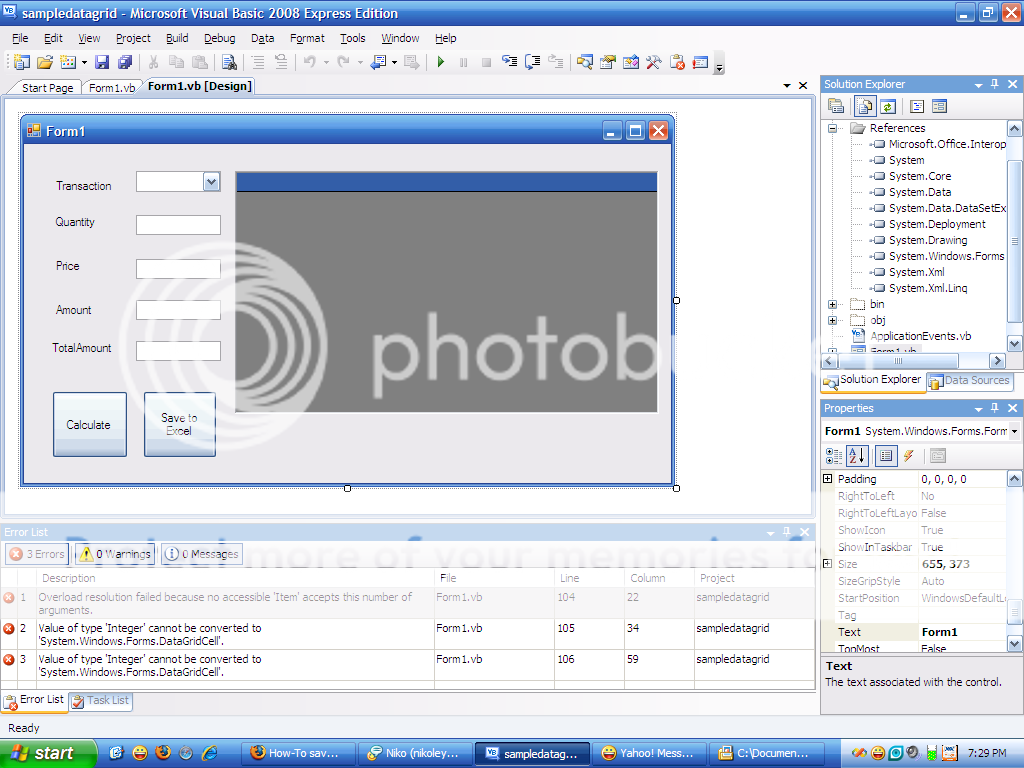Click the Undo arrow icon
This screenshot has height=768, width=1024.
coord(310,62)
